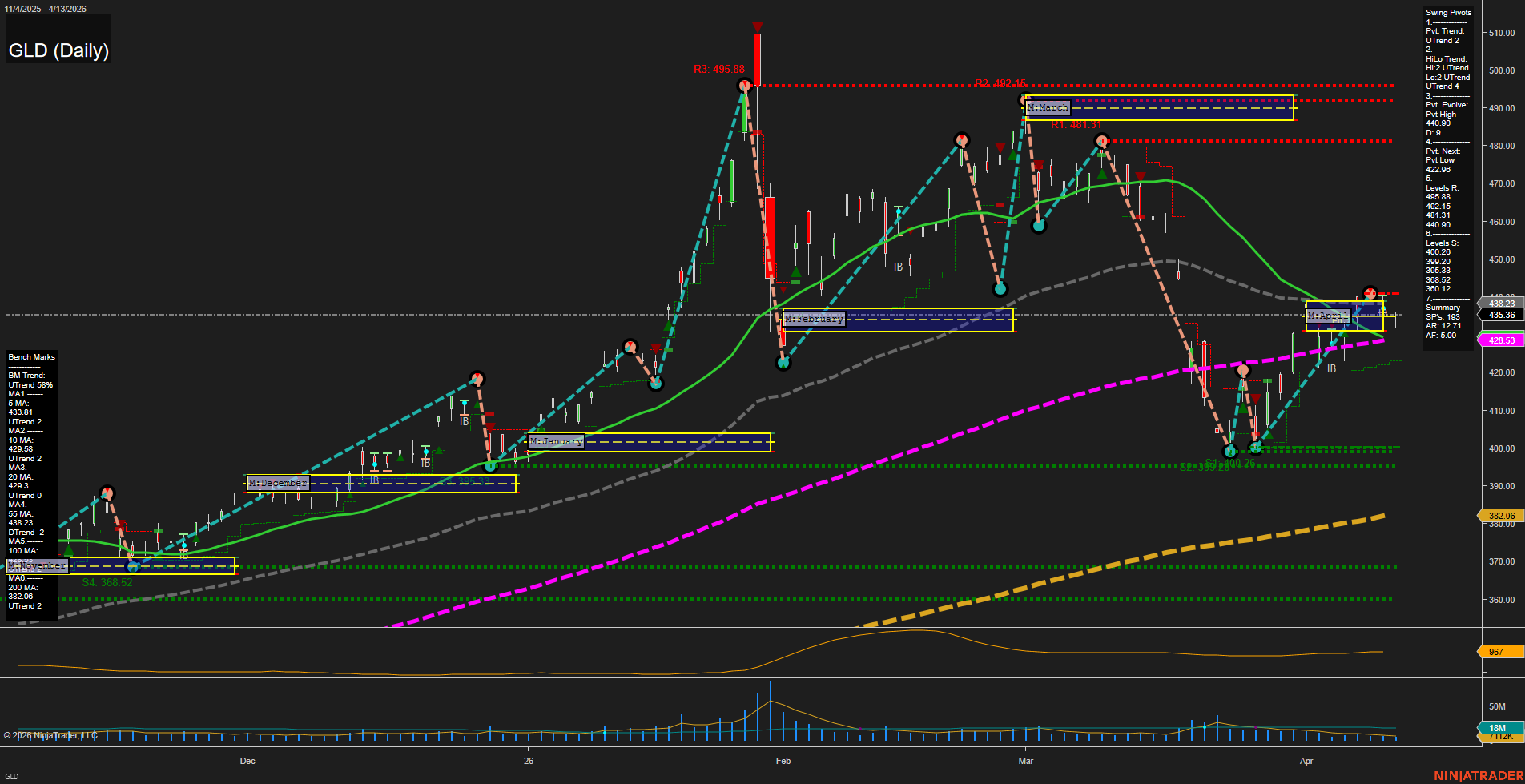Switch to the GLD tab at bottom left

[14, 775]
